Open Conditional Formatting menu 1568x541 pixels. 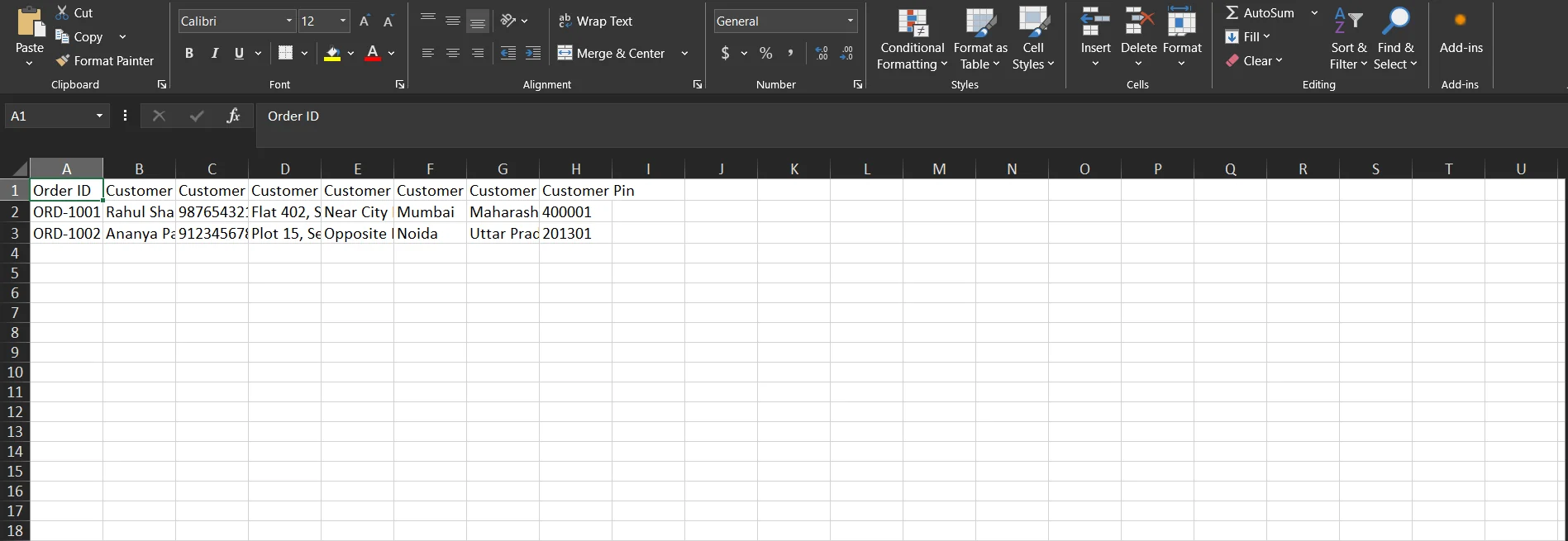[913, 39]
